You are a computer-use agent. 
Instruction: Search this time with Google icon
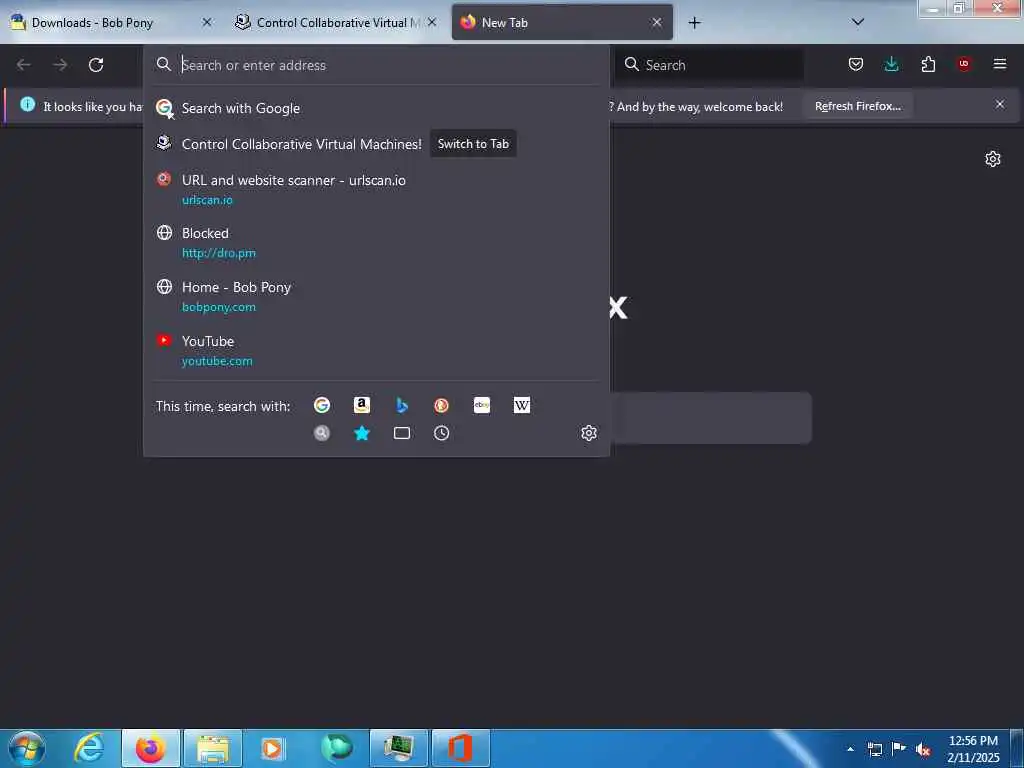322,405
